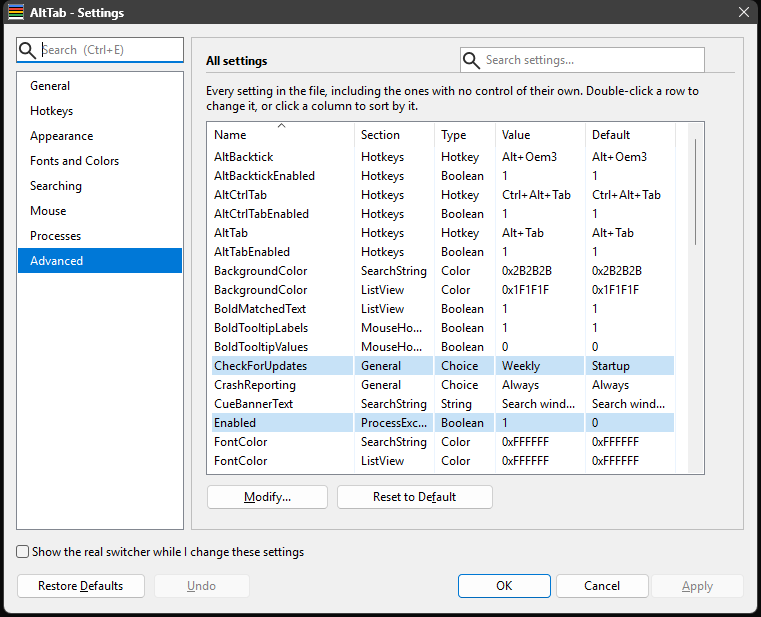The height and width of the screenshot is (617, 761).
Task: Sort the list by the Type column
Action: coord(465,134)
